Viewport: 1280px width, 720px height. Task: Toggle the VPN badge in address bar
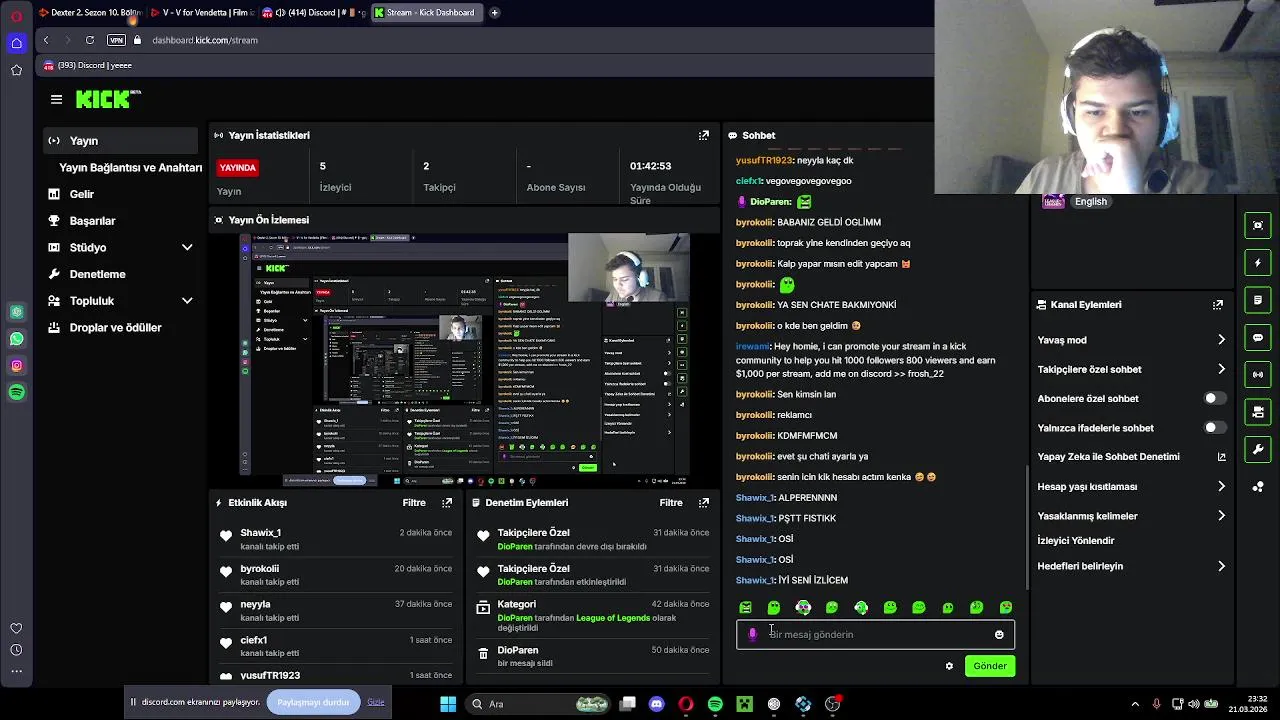(116, 40)
